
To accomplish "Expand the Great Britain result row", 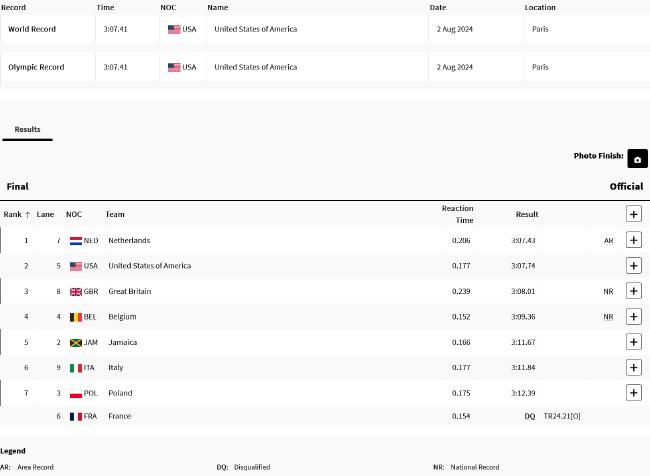I will [x=633, y=291].
